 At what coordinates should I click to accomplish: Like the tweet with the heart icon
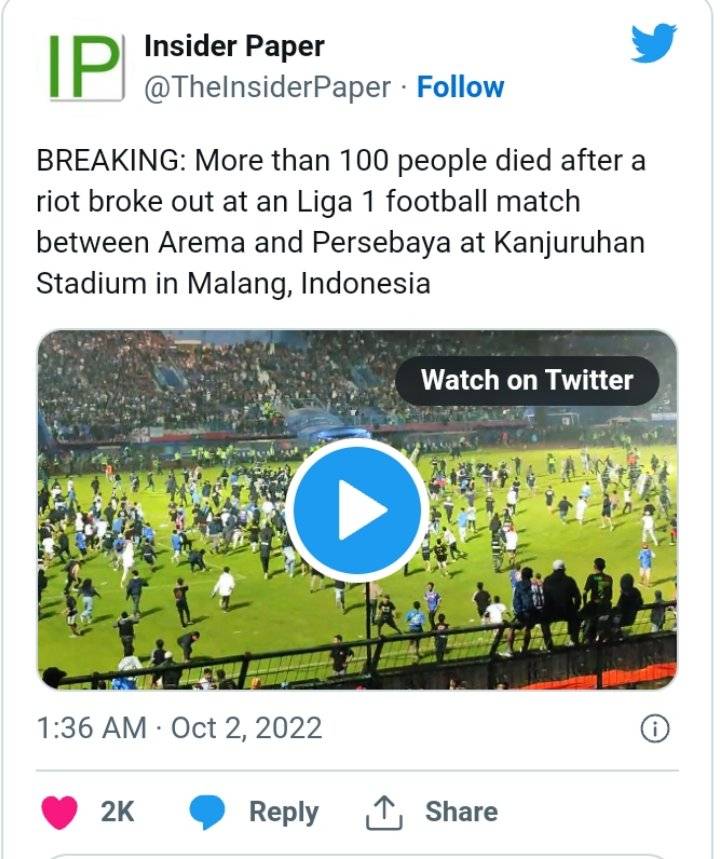(60, 812)
